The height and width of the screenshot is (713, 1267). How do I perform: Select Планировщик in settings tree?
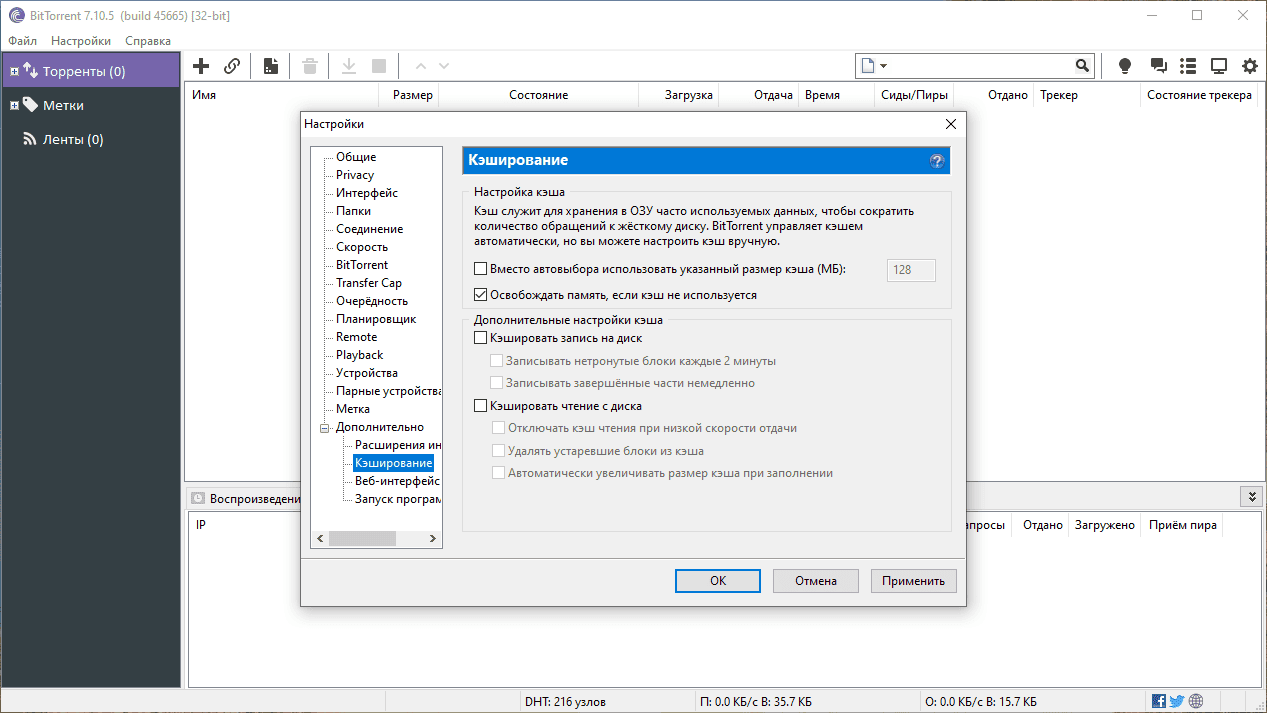pos(376,319)
